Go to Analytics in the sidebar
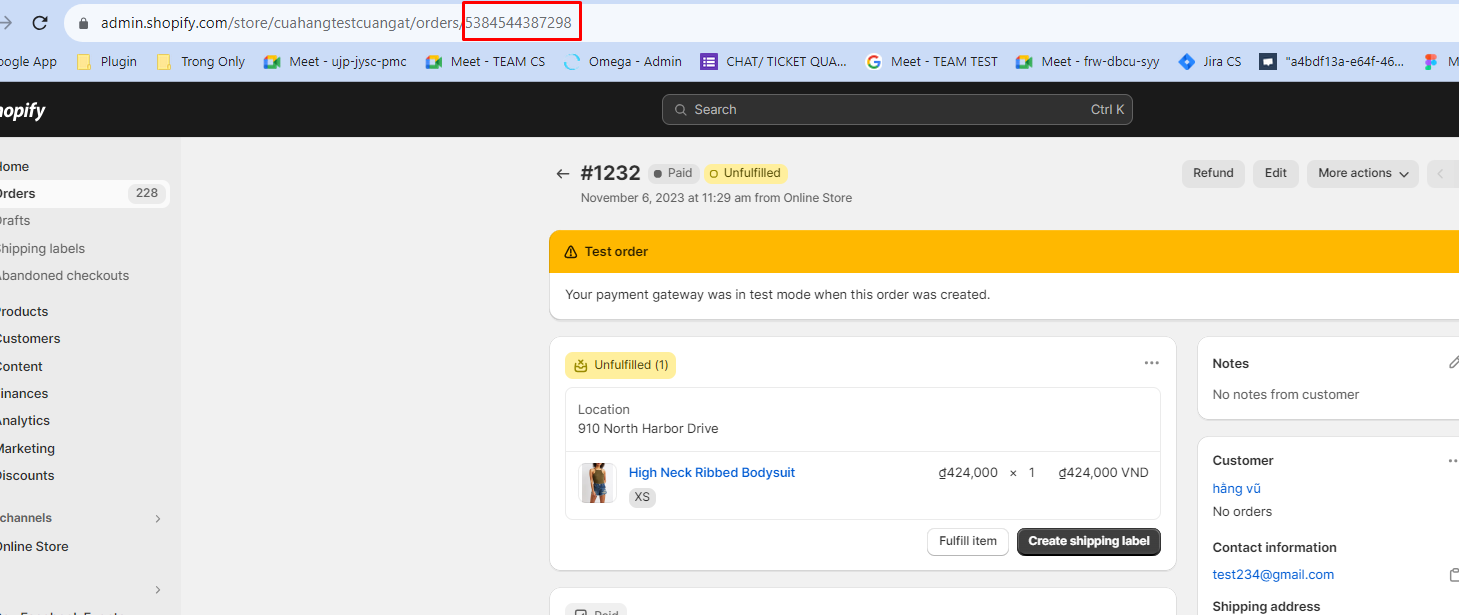Image resolution: width=1459 pixels, height=615 pixels. (24, 421)
